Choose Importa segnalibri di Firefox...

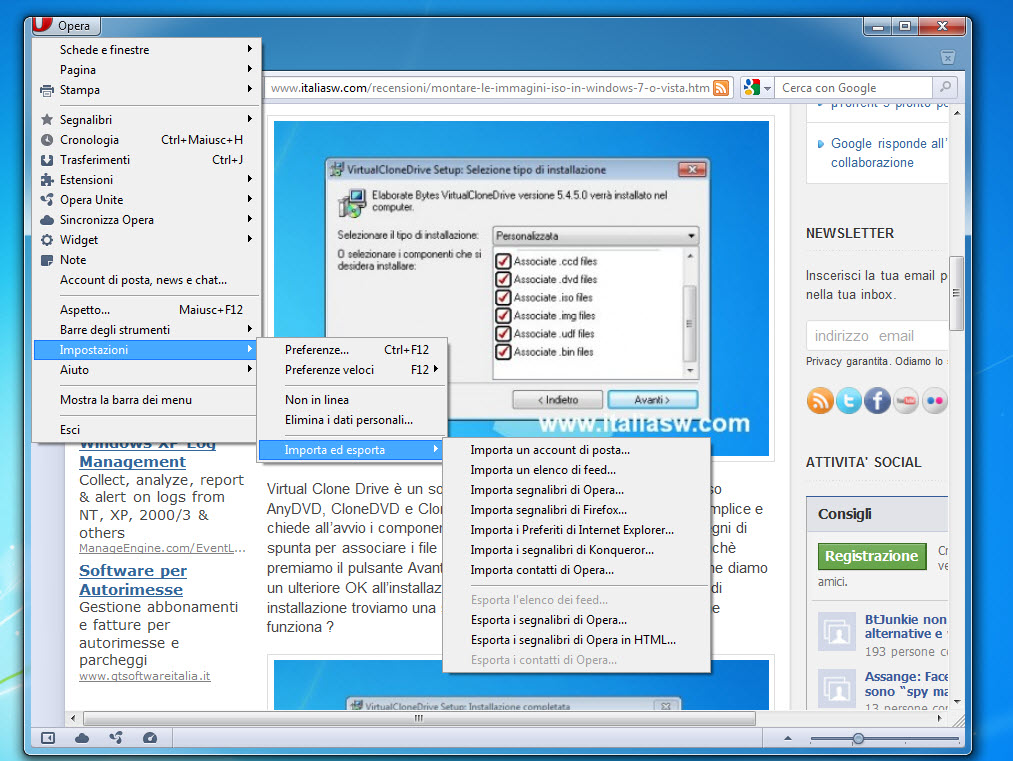pos(576,510)
